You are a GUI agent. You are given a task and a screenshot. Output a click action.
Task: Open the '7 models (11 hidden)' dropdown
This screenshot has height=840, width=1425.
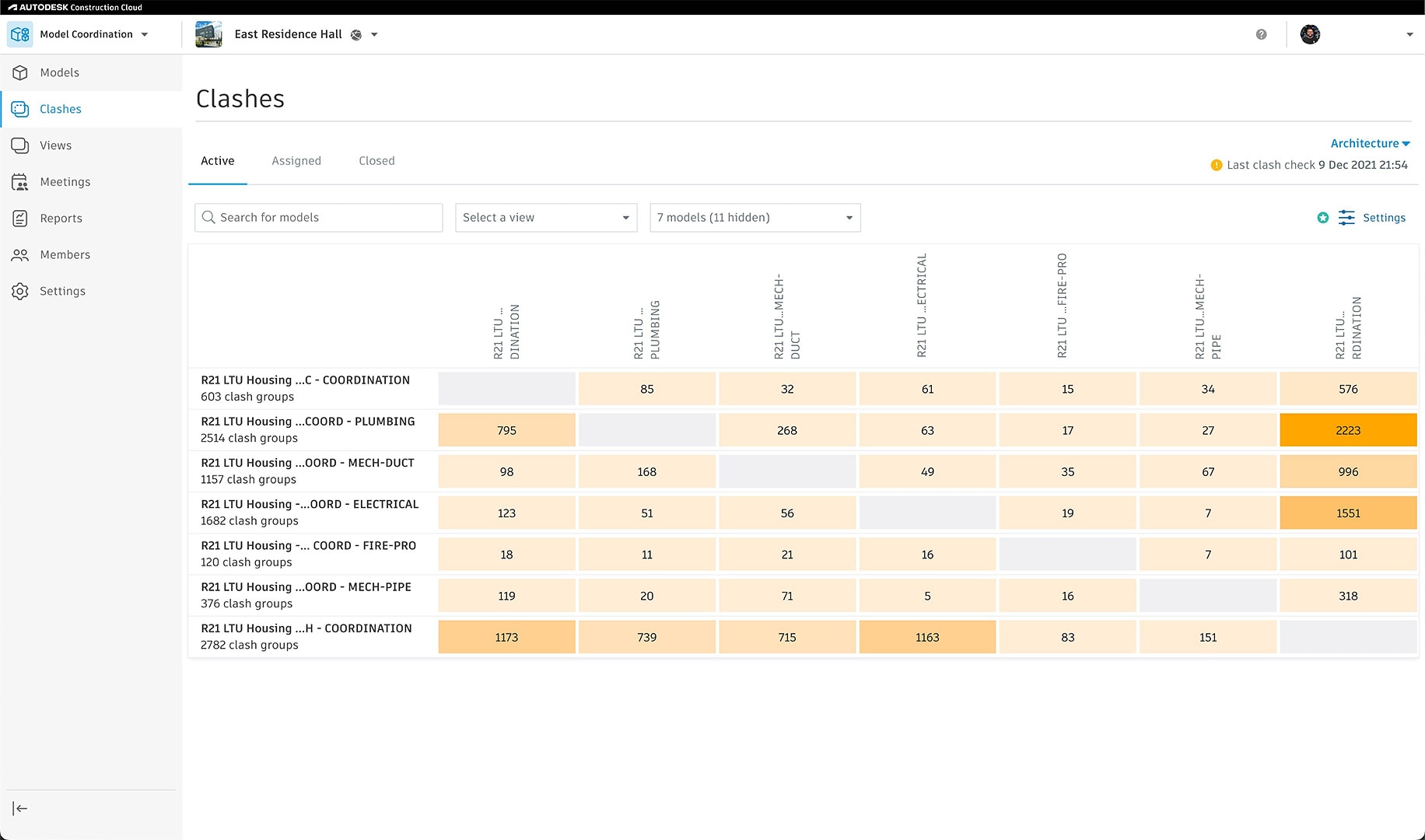(755, 218)
